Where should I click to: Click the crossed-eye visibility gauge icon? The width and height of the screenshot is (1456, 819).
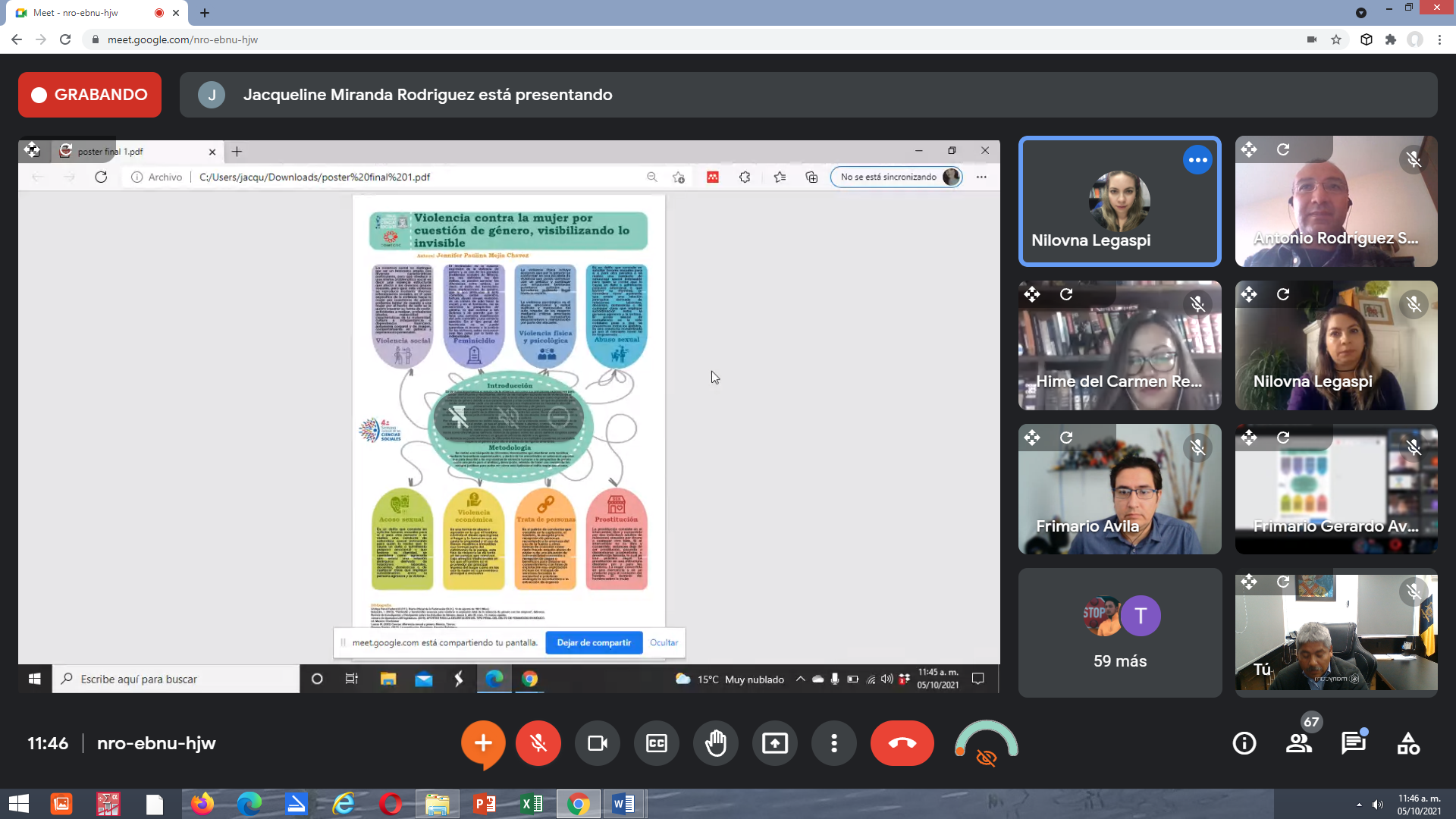[987, 757]
